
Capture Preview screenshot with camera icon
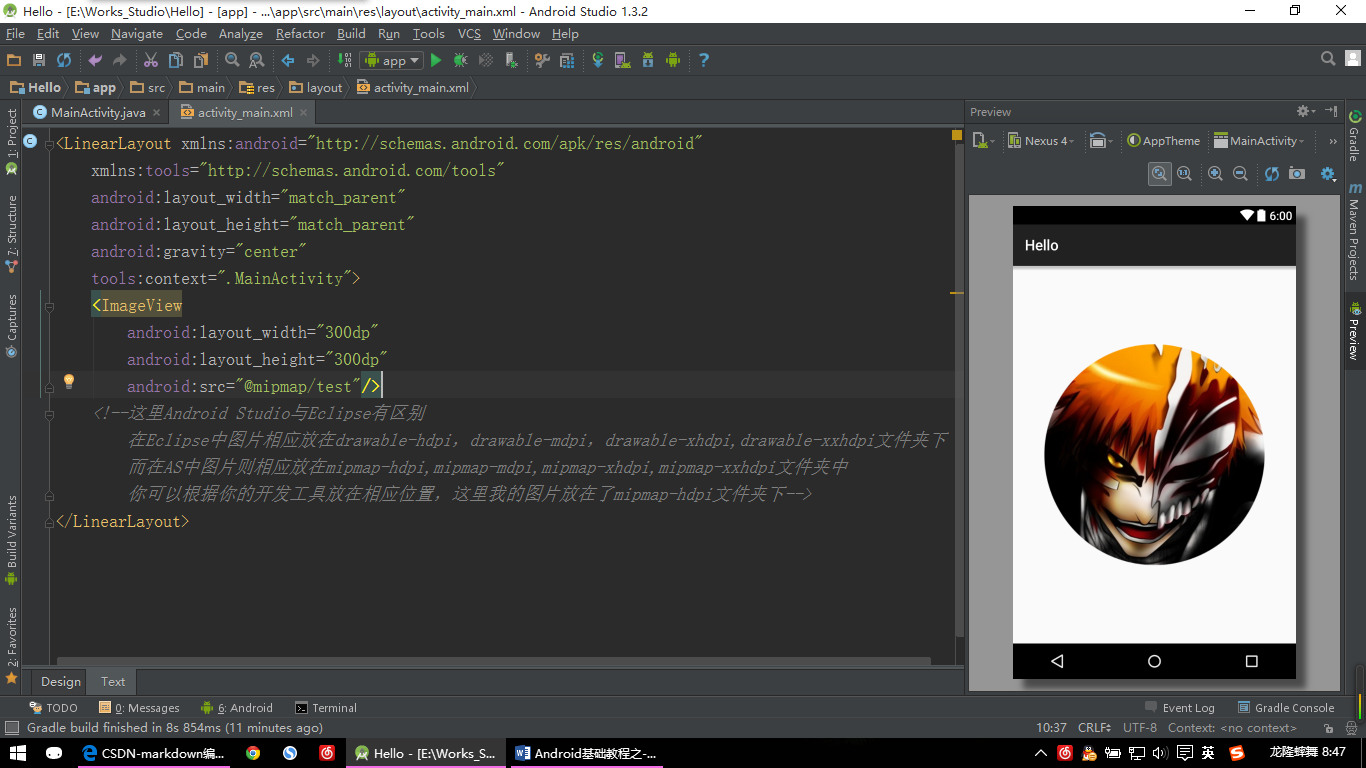coord(1297,173)
